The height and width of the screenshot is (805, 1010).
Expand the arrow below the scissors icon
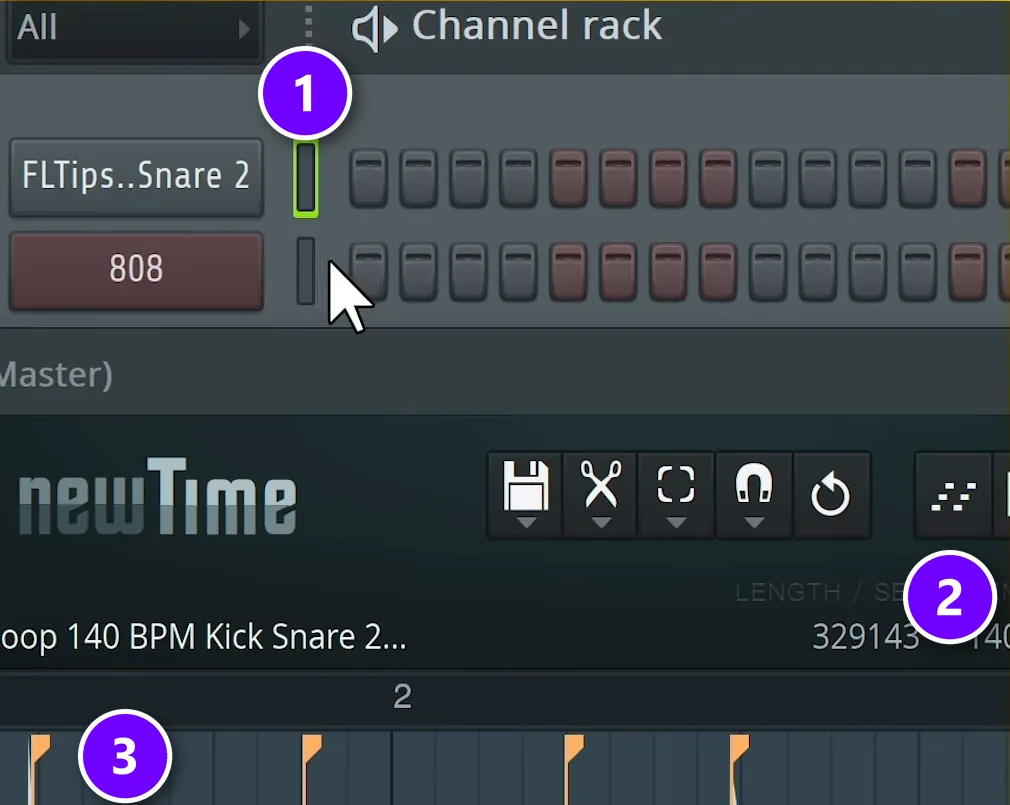point(601,523)
